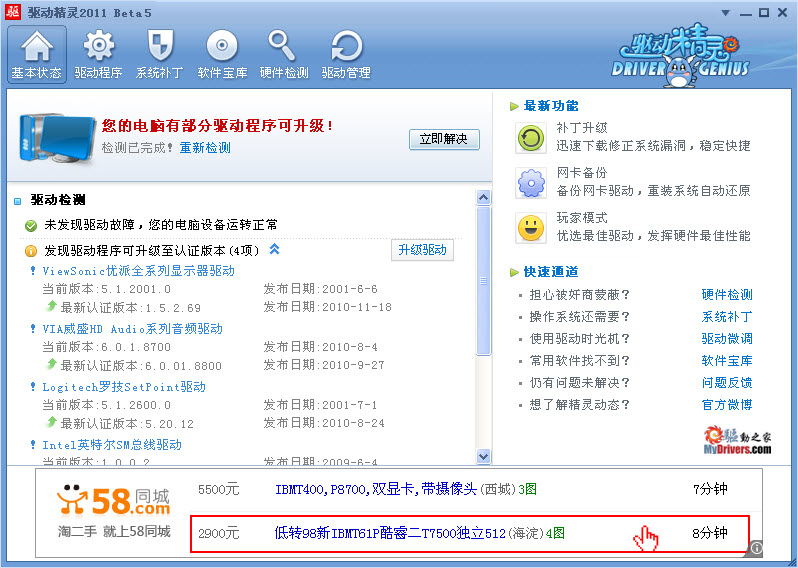Screen dimensions: 798x568
Task: Click the orange info icon beside 发现驱动程序可升级
Action: [x=31, y=251]
